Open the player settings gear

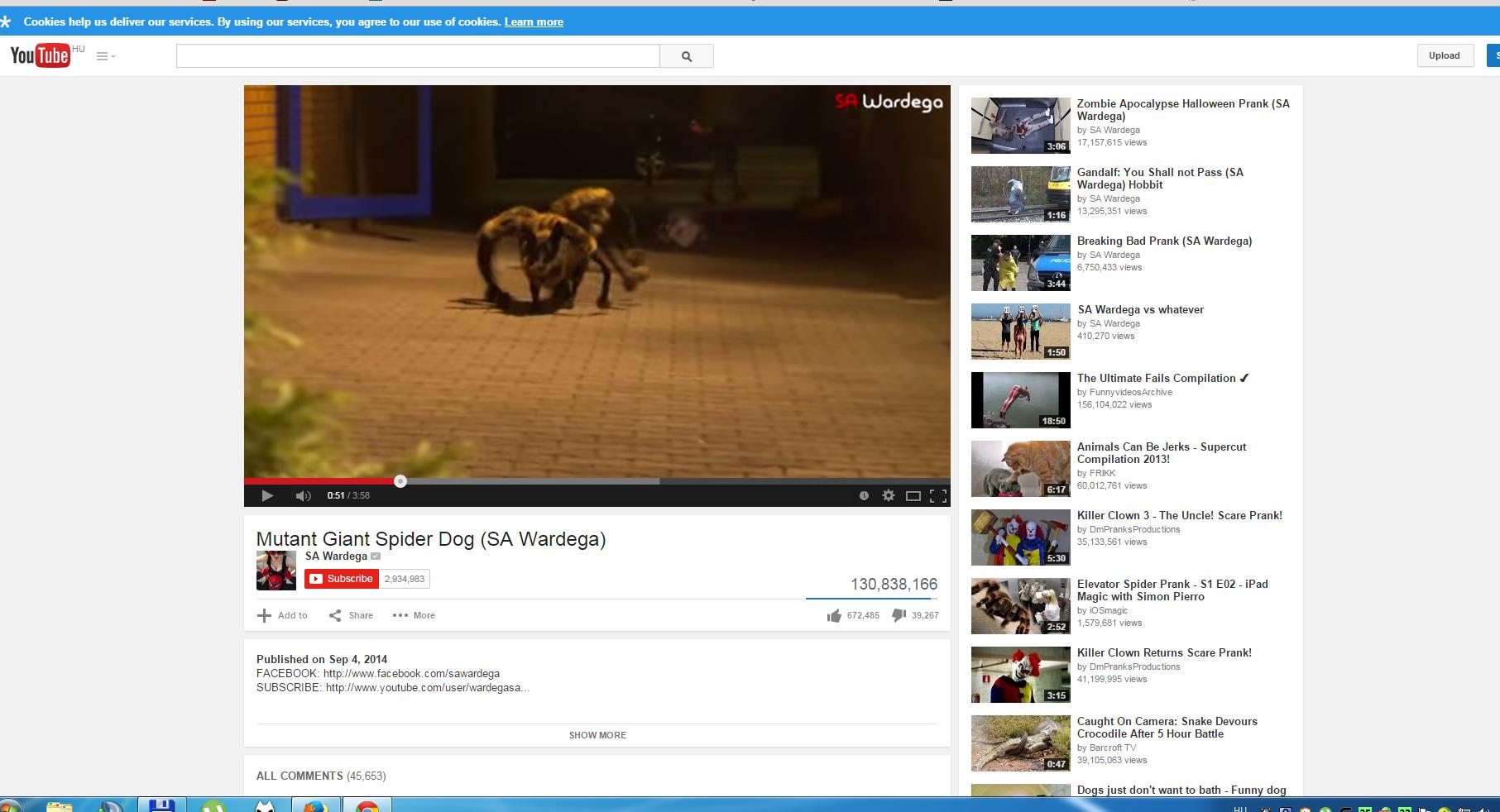[x=889, y=495]
